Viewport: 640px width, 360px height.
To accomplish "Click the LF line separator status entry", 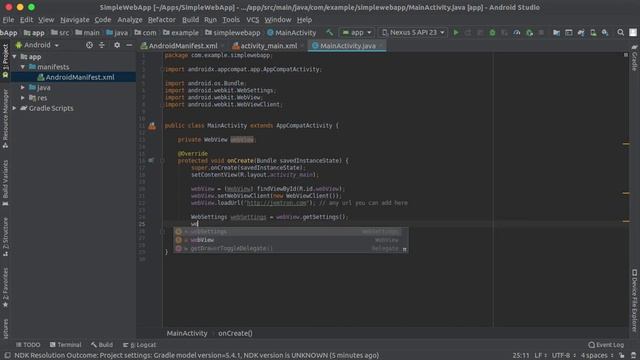I will point(540,356).
